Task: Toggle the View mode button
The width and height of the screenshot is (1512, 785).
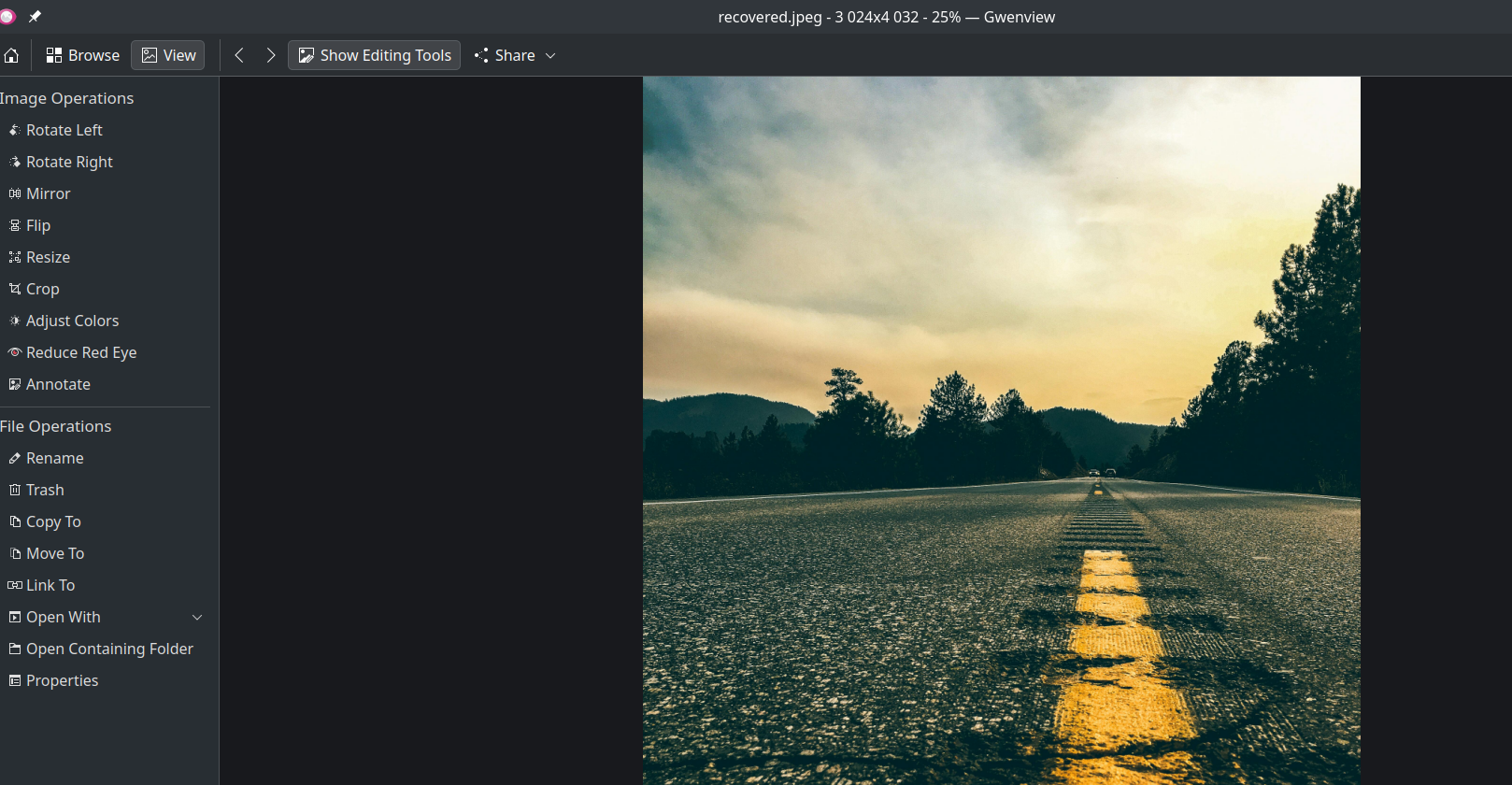Action: (168, 55)
